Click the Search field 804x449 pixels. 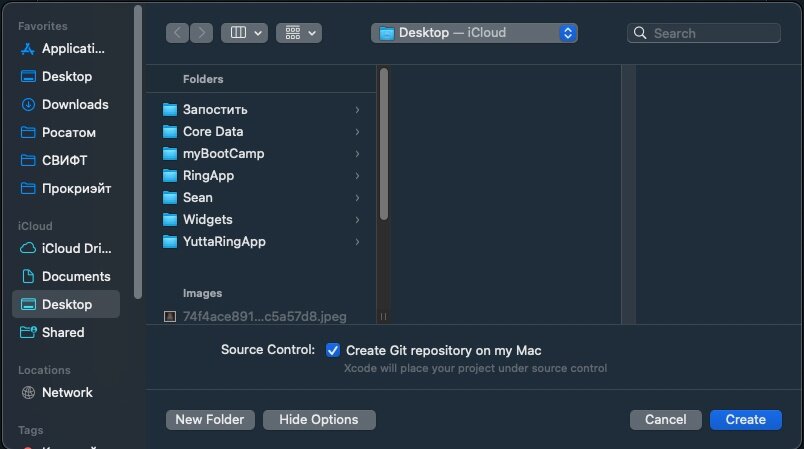[x=704, y=33]
